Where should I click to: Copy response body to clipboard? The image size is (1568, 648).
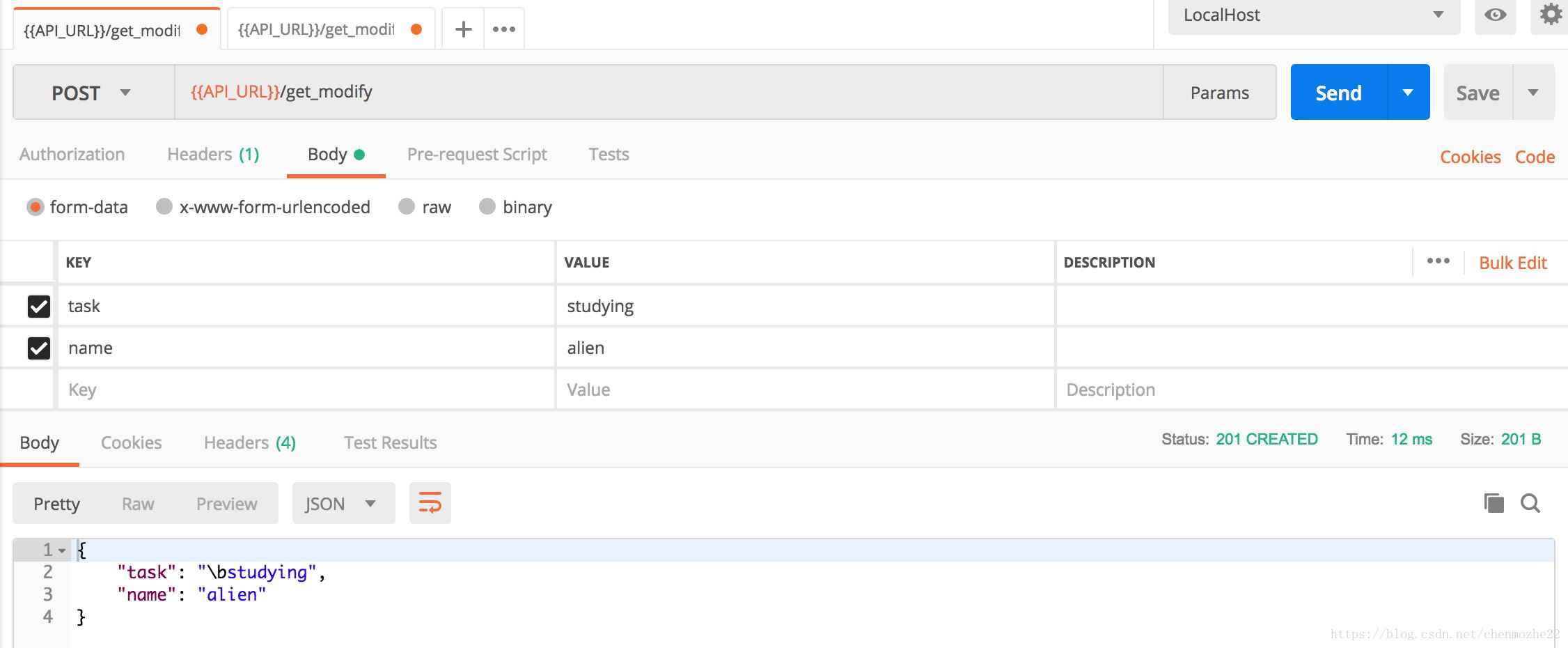(x=1493, y=503)
